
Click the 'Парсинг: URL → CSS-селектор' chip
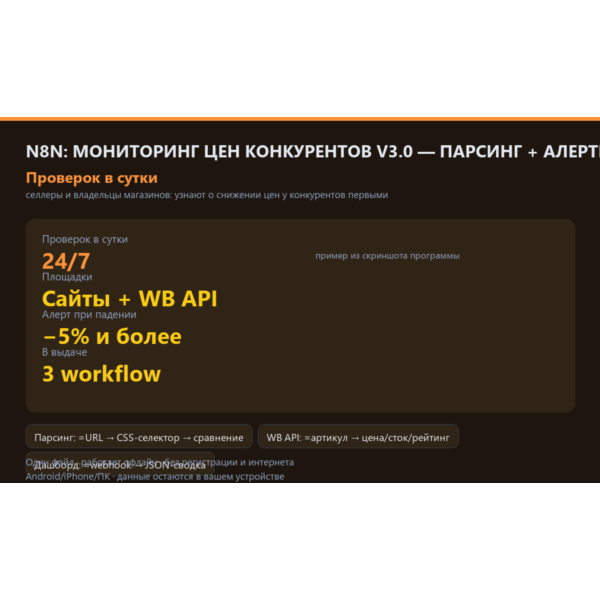[x=139, y=437]
